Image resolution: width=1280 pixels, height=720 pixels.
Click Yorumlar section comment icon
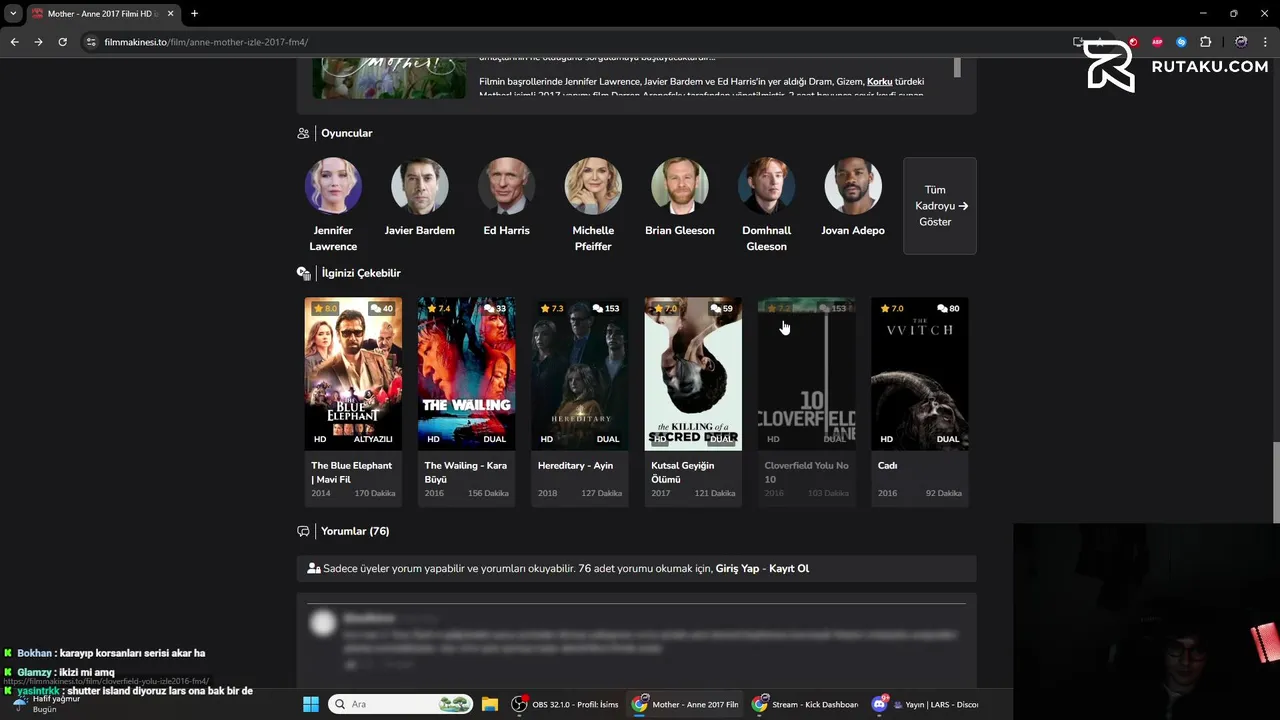pyautogui.click(x=303, y=531)
